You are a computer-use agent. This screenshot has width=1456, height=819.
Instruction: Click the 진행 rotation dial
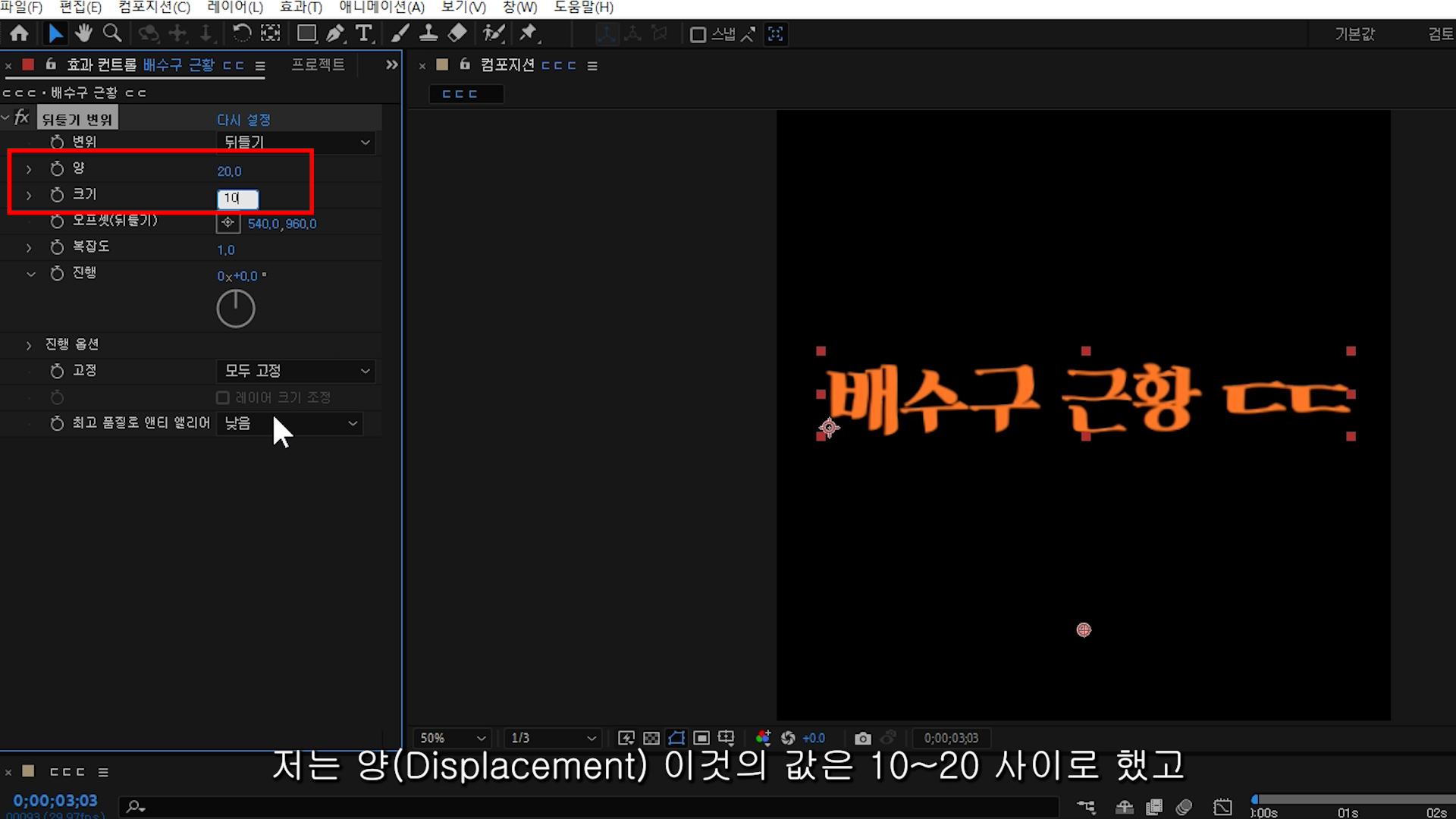click(236, 309)
